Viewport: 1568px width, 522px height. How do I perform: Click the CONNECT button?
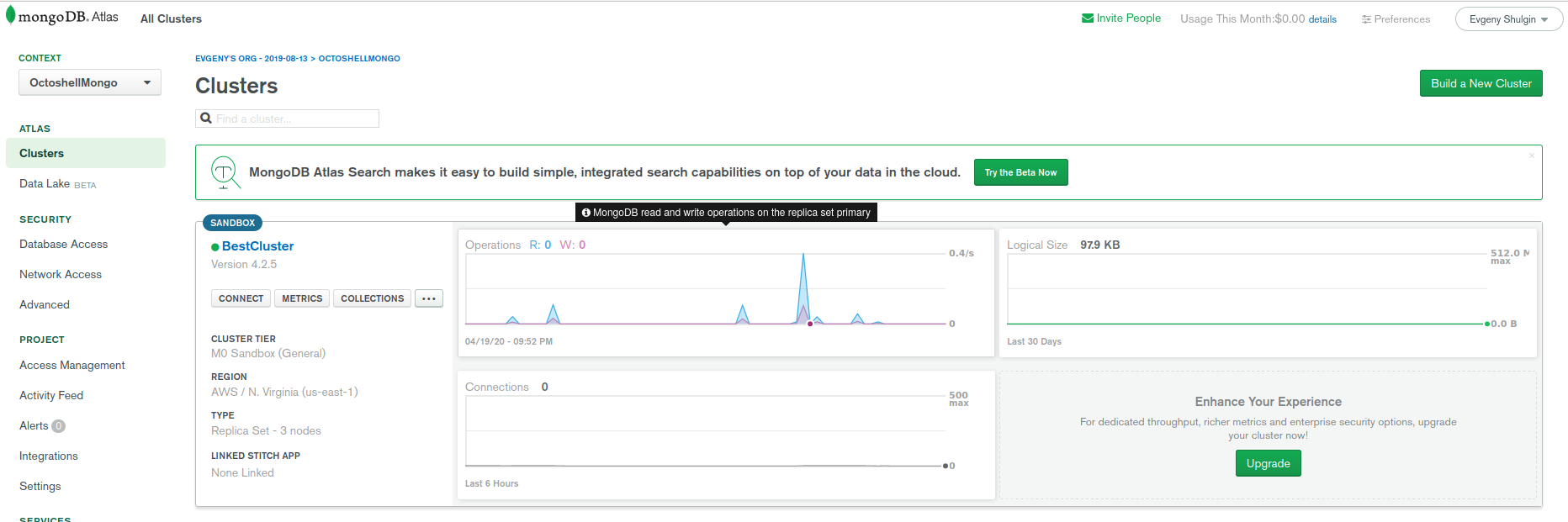coord(241,298)
